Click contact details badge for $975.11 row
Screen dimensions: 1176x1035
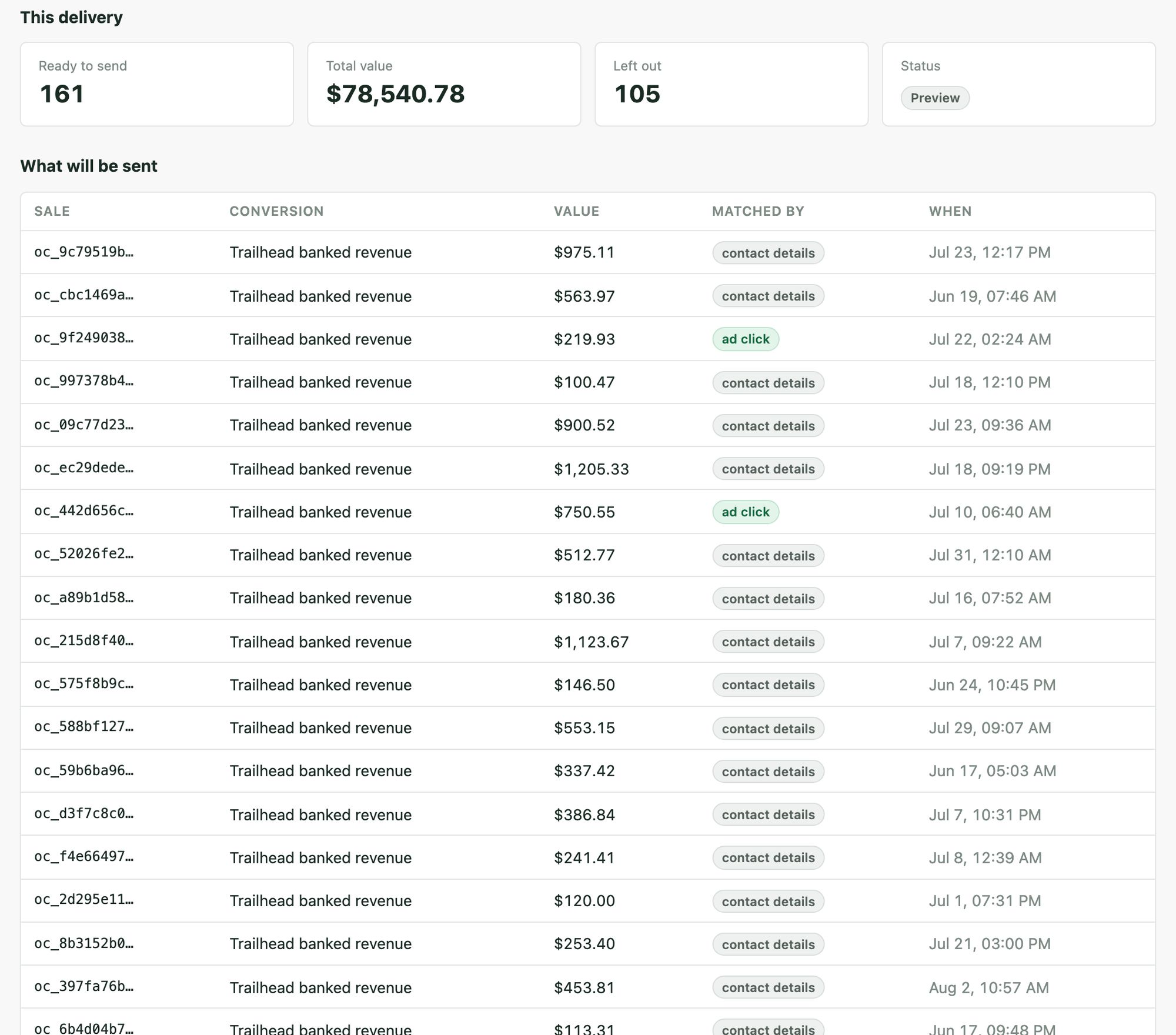click(768, 253)
